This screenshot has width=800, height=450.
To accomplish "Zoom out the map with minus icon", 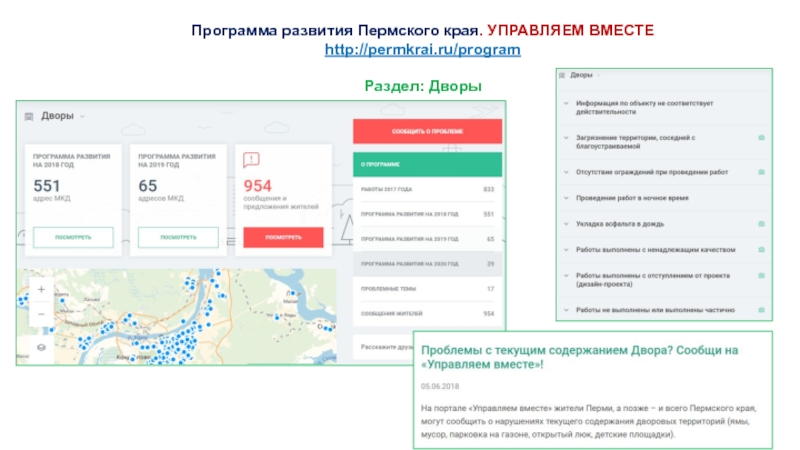I will [x=41, y=314].
